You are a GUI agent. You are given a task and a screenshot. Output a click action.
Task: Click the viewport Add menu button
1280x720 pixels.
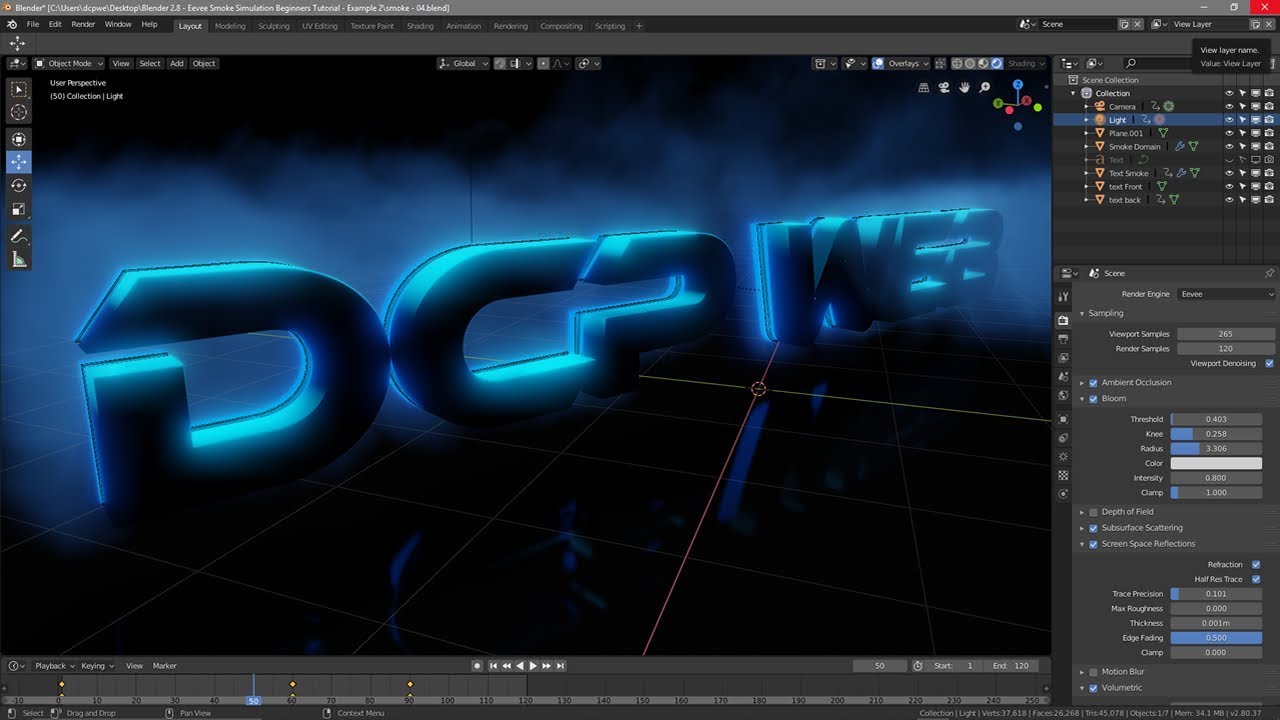point(177,63)
